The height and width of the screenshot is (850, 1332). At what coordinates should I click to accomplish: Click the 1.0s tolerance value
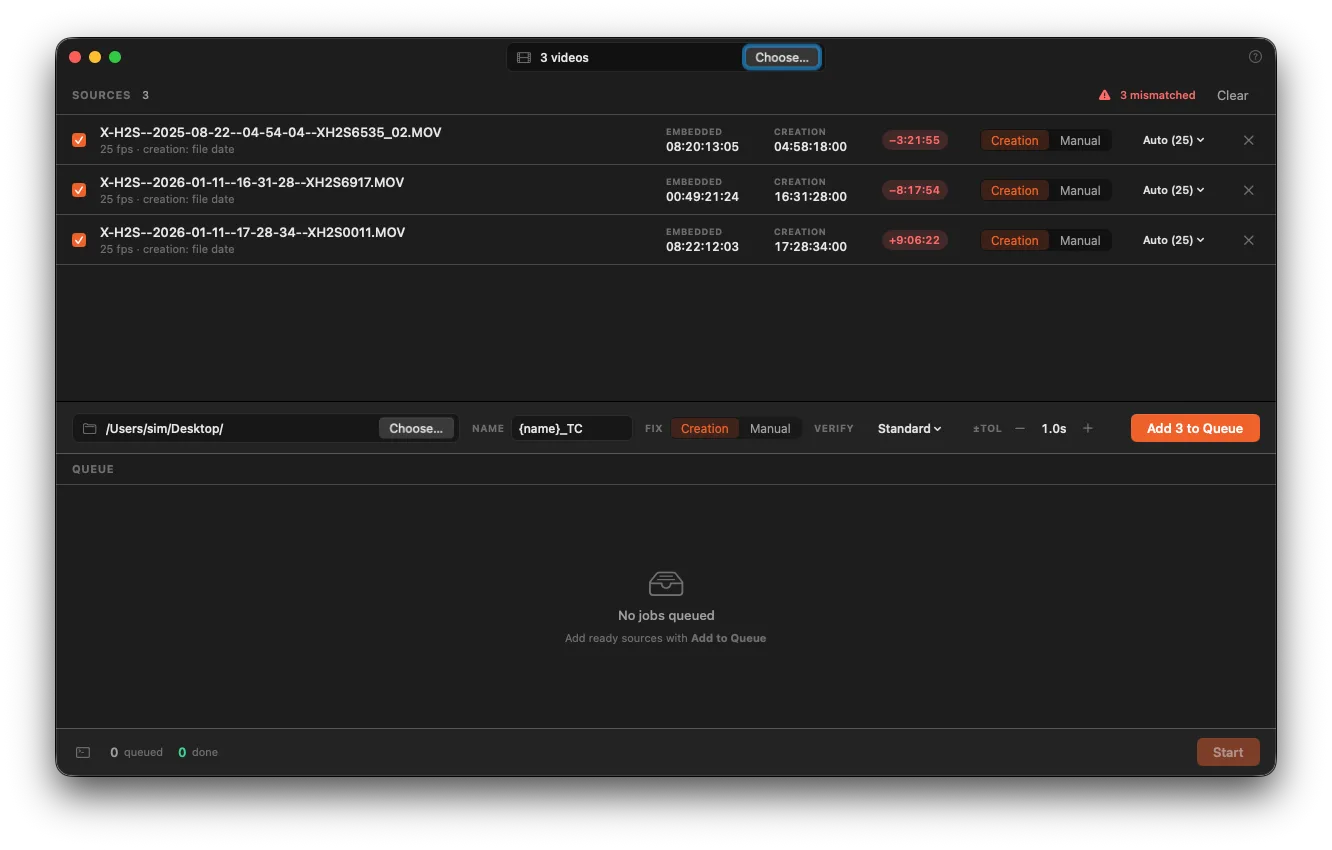pyautogui.click(x=1054, y=428)
